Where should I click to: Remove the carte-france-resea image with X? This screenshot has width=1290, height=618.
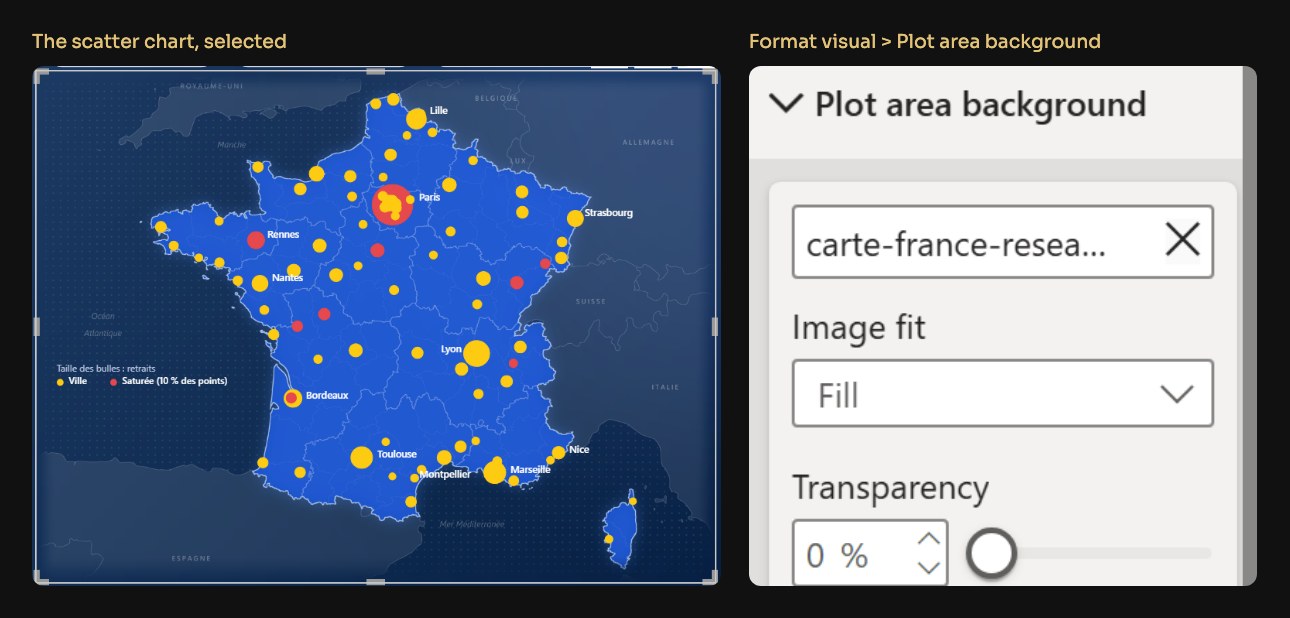(x=1182, y=241)
